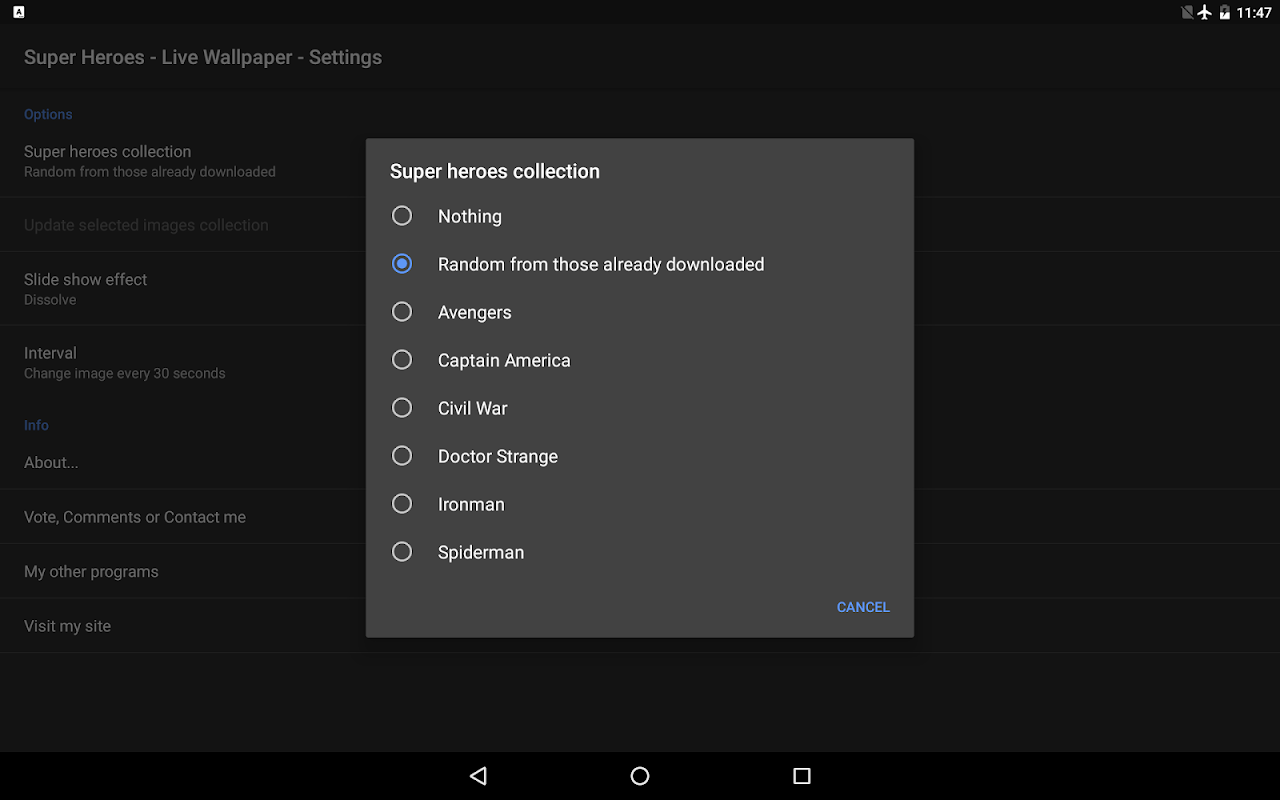Choose the Avengers collection option
This screenshot has width=1280, height=800.
(402, 312)
